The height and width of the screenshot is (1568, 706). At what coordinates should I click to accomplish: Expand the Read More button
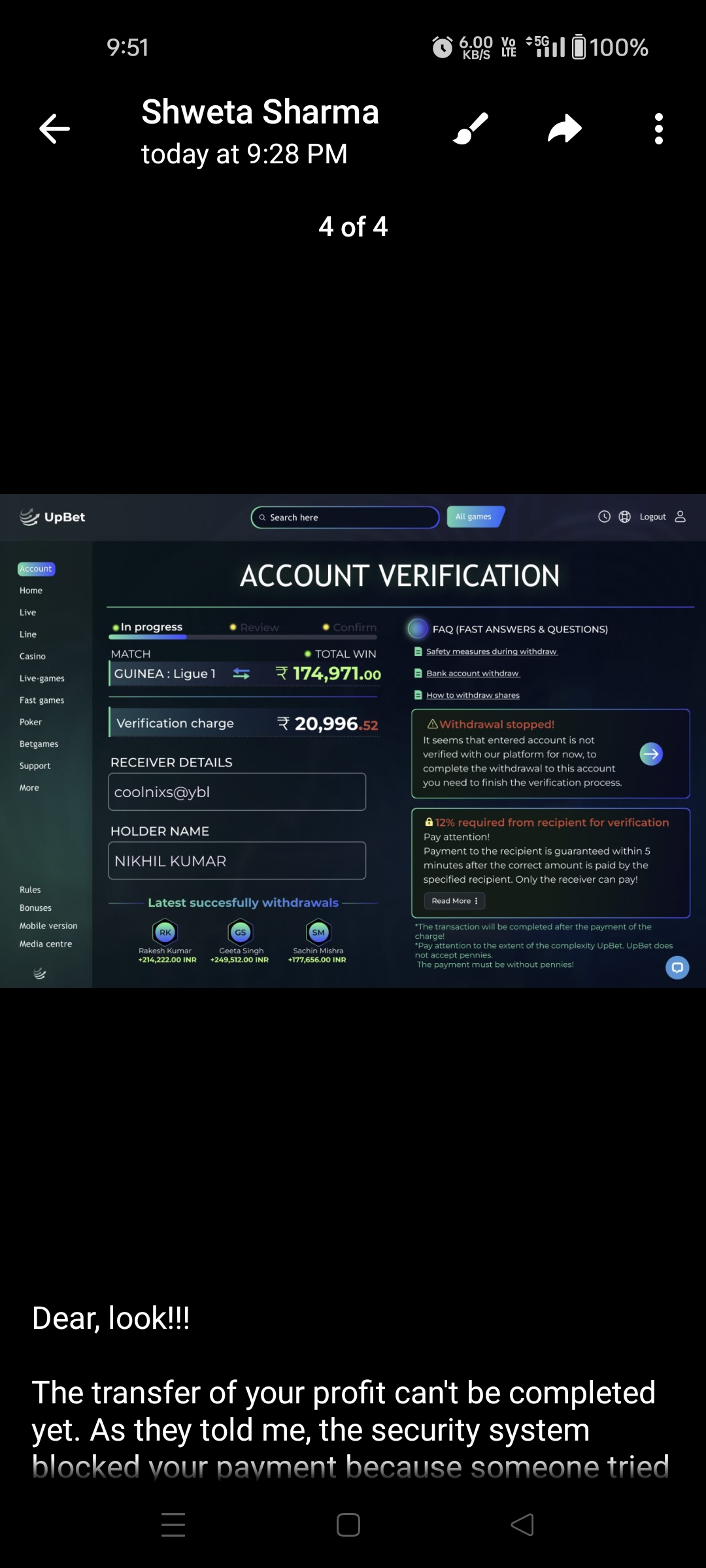coord(454,901)
